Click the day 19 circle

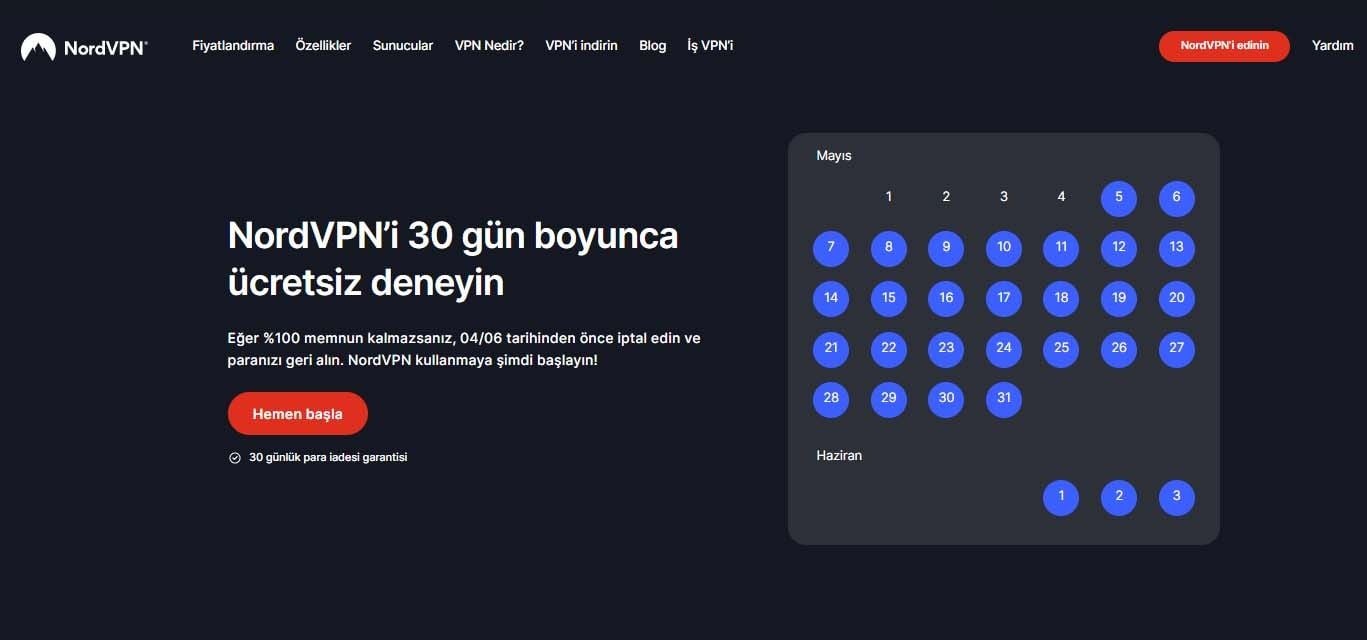click(1119, 298)
